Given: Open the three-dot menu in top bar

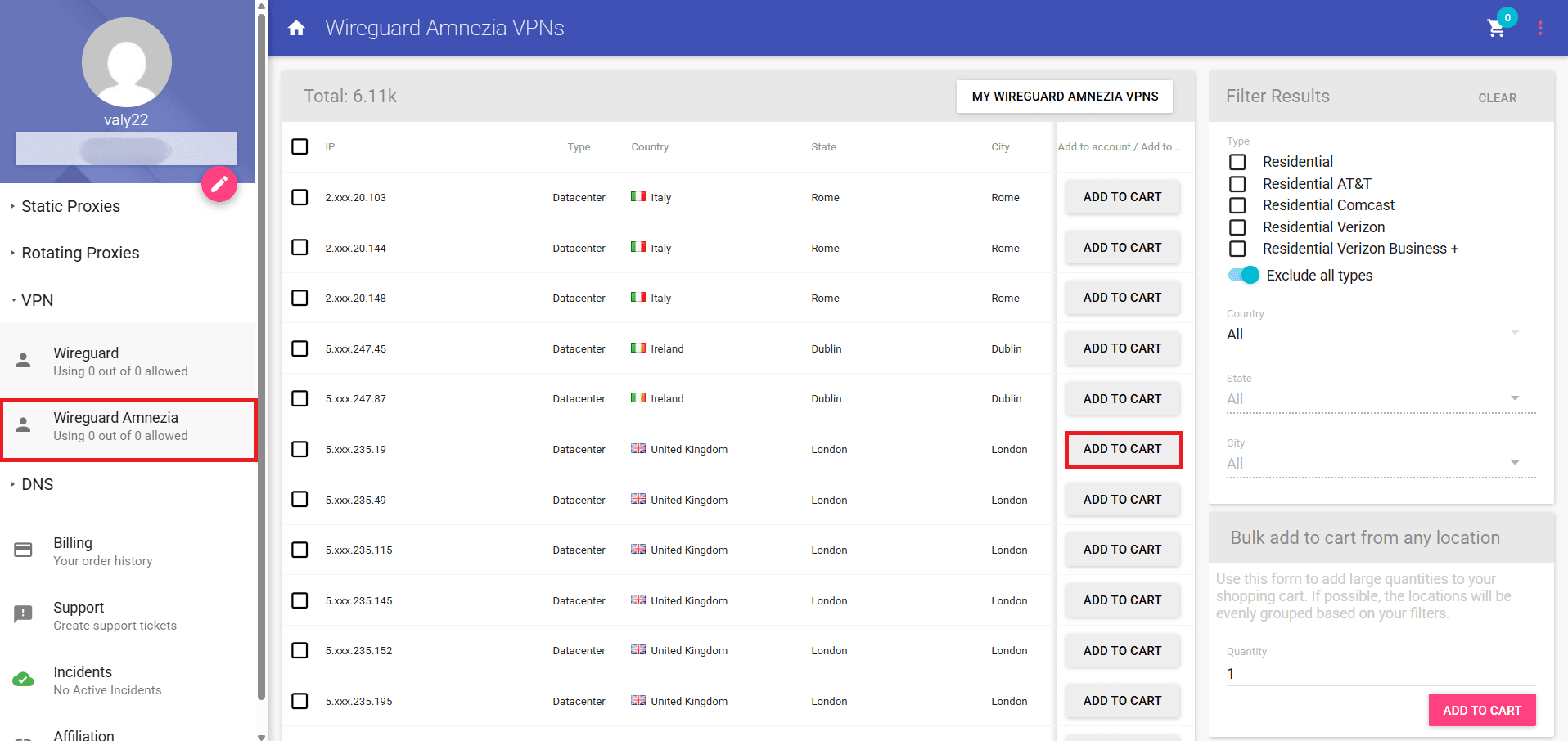Looking at the screenshot, I should (1539, 28).
